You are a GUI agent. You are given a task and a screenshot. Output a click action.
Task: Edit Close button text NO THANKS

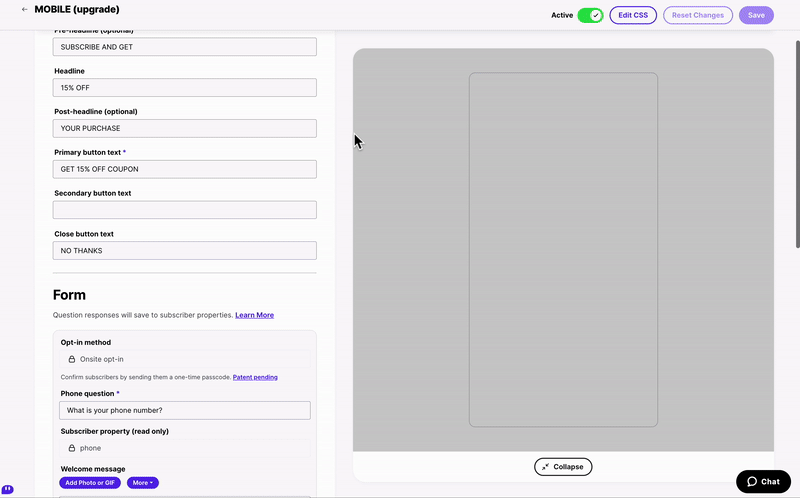(185, 251)
